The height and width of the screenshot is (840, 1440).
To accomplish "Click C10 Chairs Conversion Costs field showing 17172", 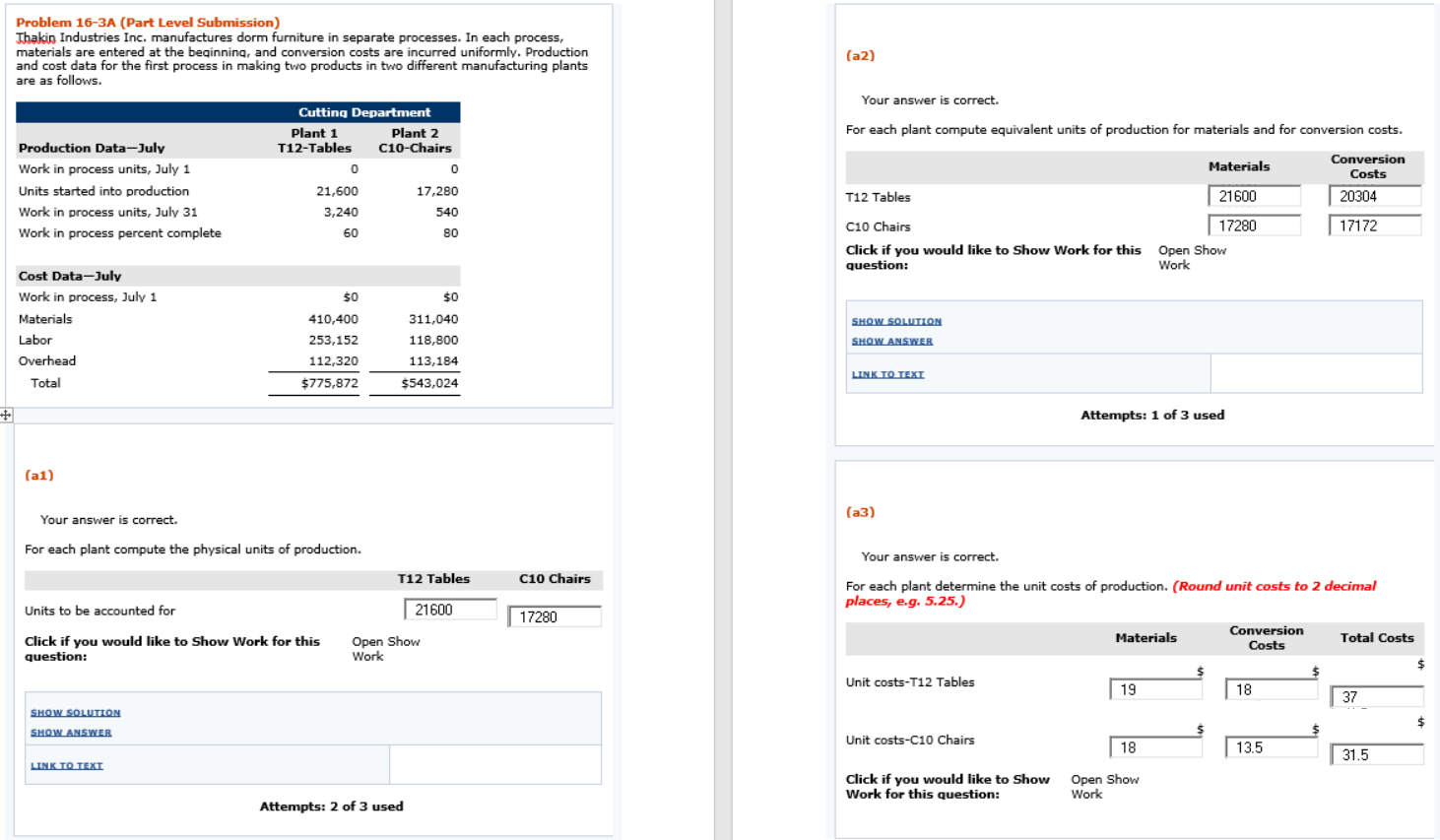I will (1373, 225).
